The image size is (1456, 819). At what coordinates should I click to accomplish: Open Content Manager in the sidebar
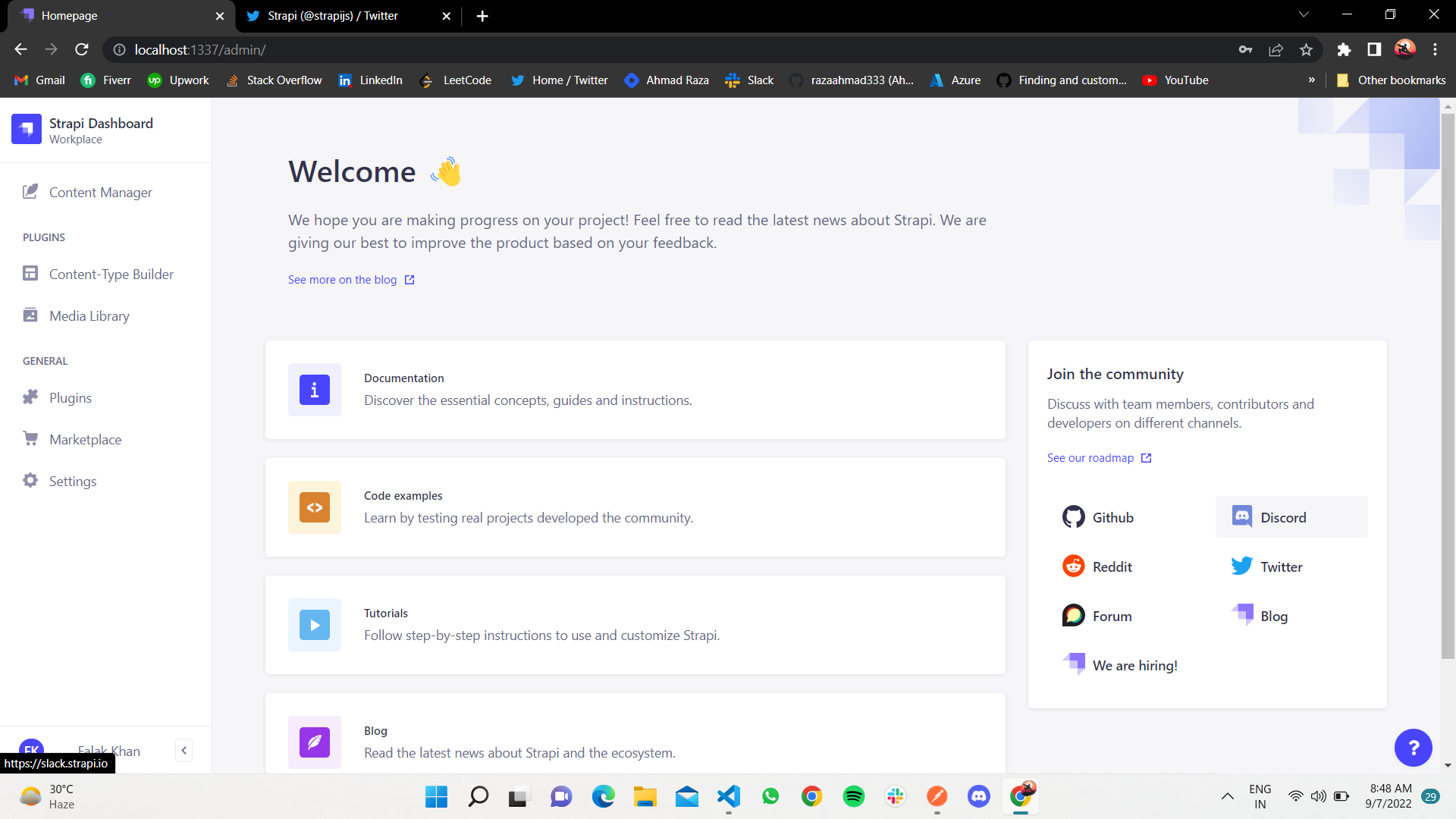99,192
